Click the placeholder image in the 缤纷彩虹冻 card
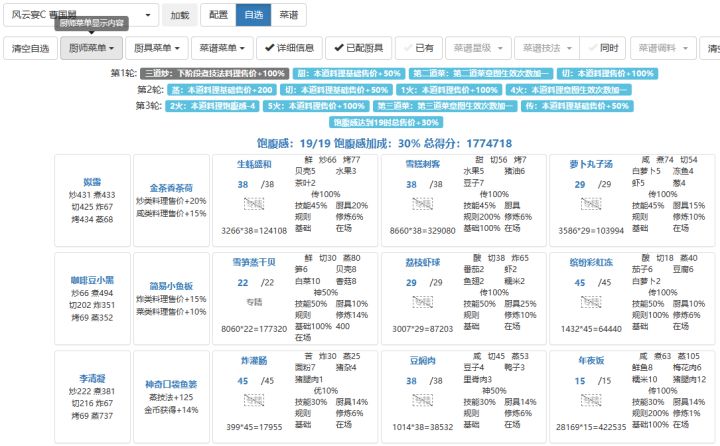This screenshot has height=446, width=720. (591, 302)
